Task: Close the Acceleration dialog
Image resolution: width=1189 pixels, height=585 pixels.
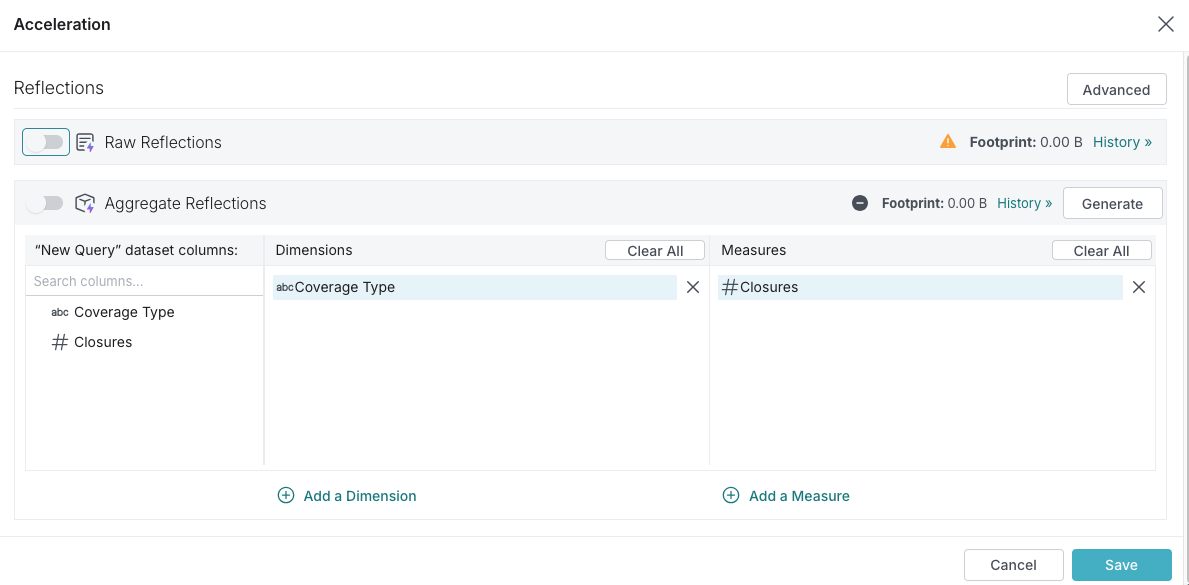Action: [x=1165, y=25]
